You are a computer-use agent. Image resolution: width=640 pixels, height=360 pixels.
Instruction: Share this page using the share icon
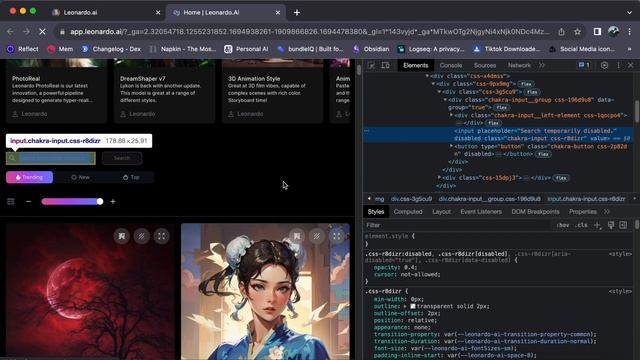pos(562,32)
